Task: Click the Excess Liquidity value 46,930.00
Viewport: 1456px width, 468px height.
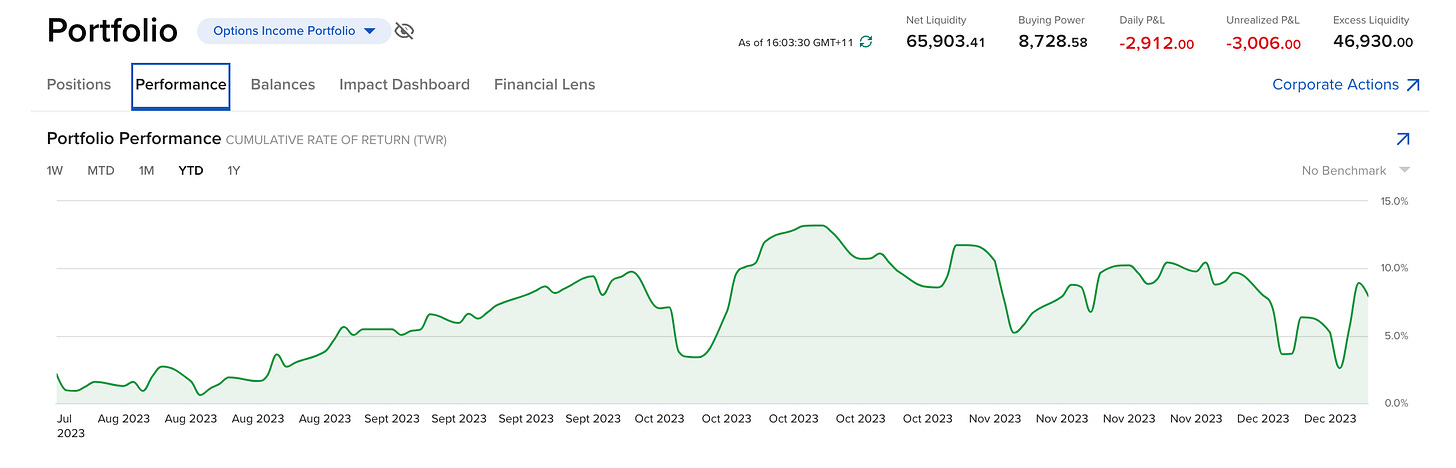Action: [1373, 42]
